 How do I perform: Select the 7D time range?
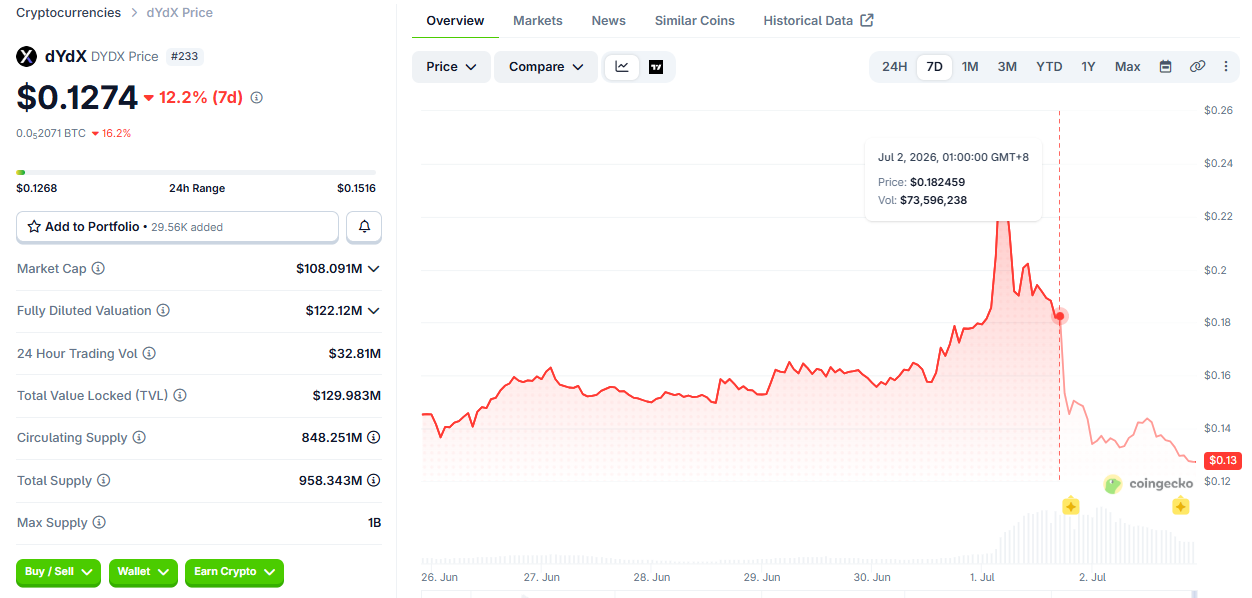click(934, 67)
